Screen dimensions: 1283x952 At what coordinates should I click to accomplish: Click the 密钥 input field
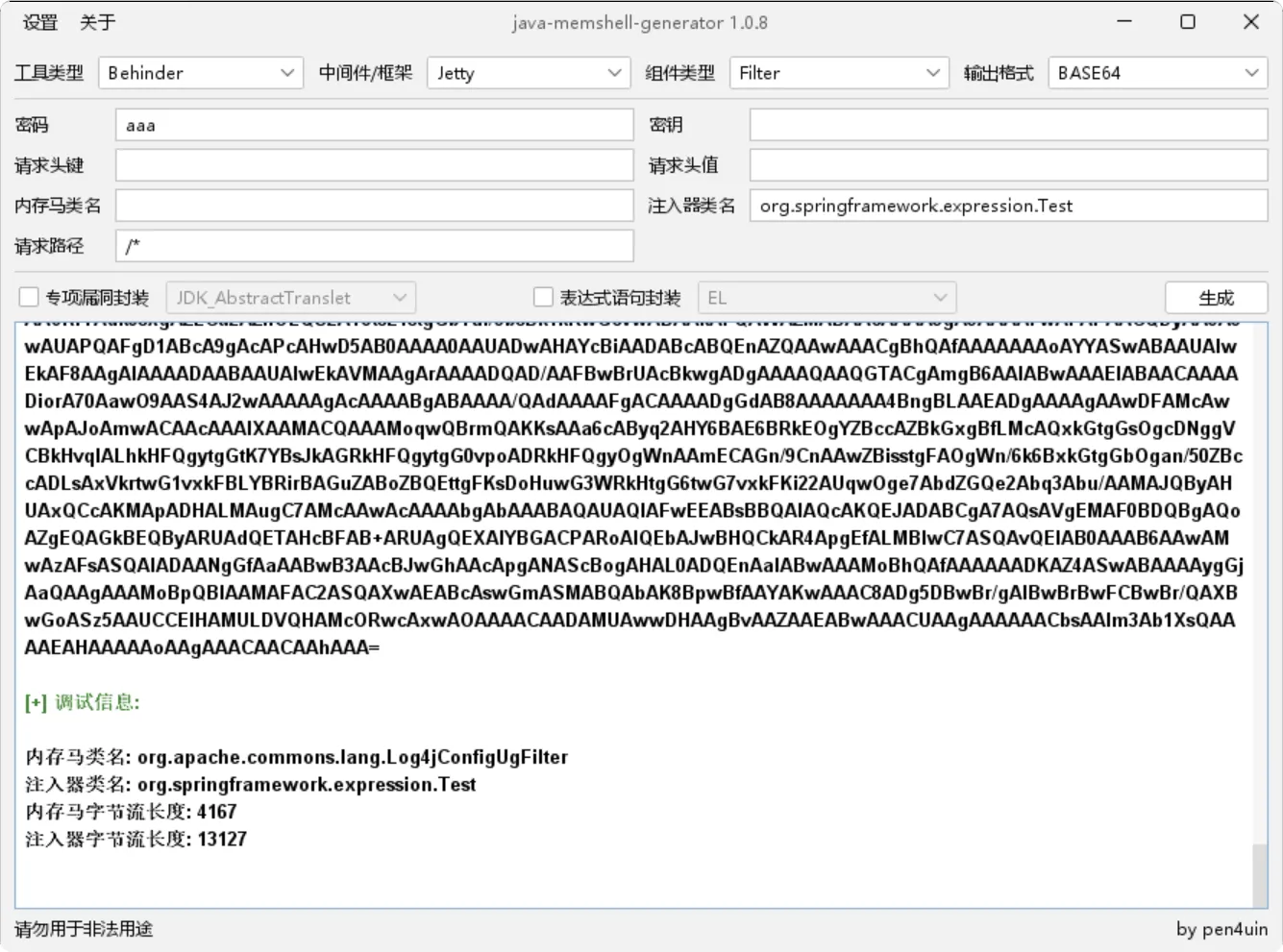(x=1008, y=125)
